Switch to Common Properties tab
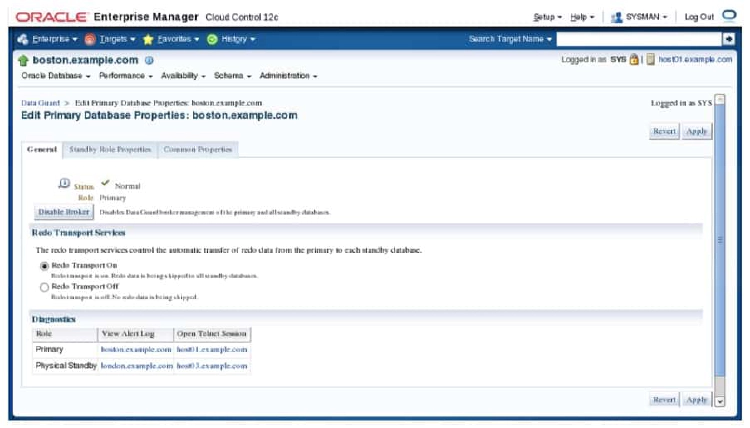Viewport: 750px width, 428px height. tap(198, 150)
